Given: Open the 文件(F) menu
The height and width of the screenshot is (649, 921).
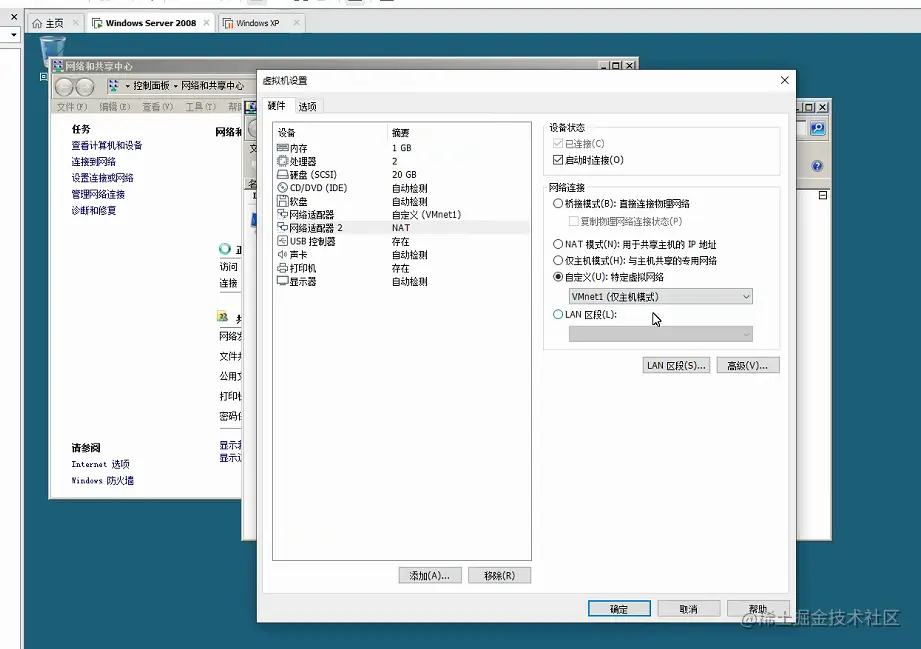Looking at the screenshot, I should 72,107.
